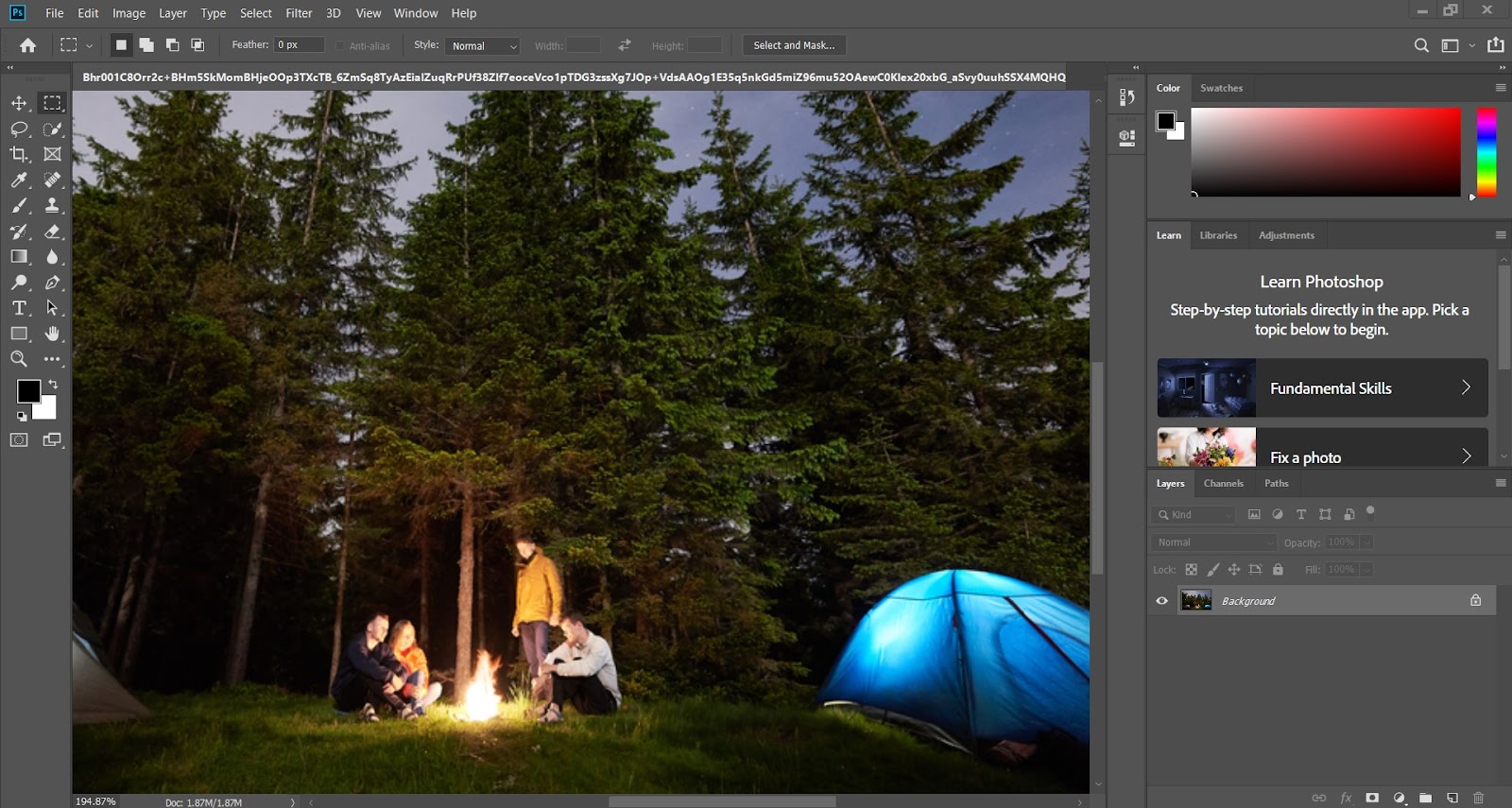Toggle lock position in Layers panel
The height and width of the screenshot is (808, 1512).
[1234, 570]
